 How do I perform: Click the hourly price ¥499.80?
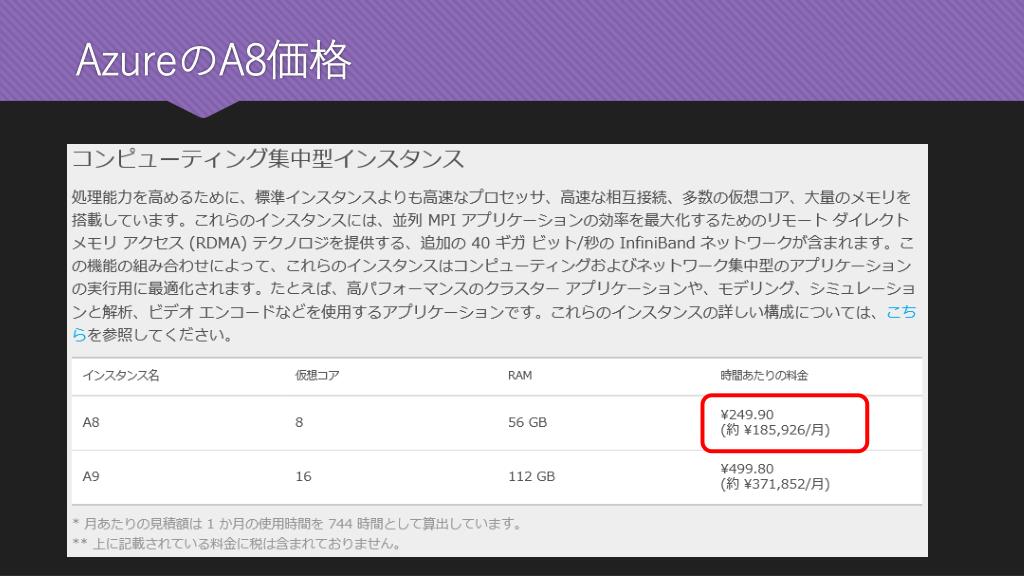tap(747, 469)
